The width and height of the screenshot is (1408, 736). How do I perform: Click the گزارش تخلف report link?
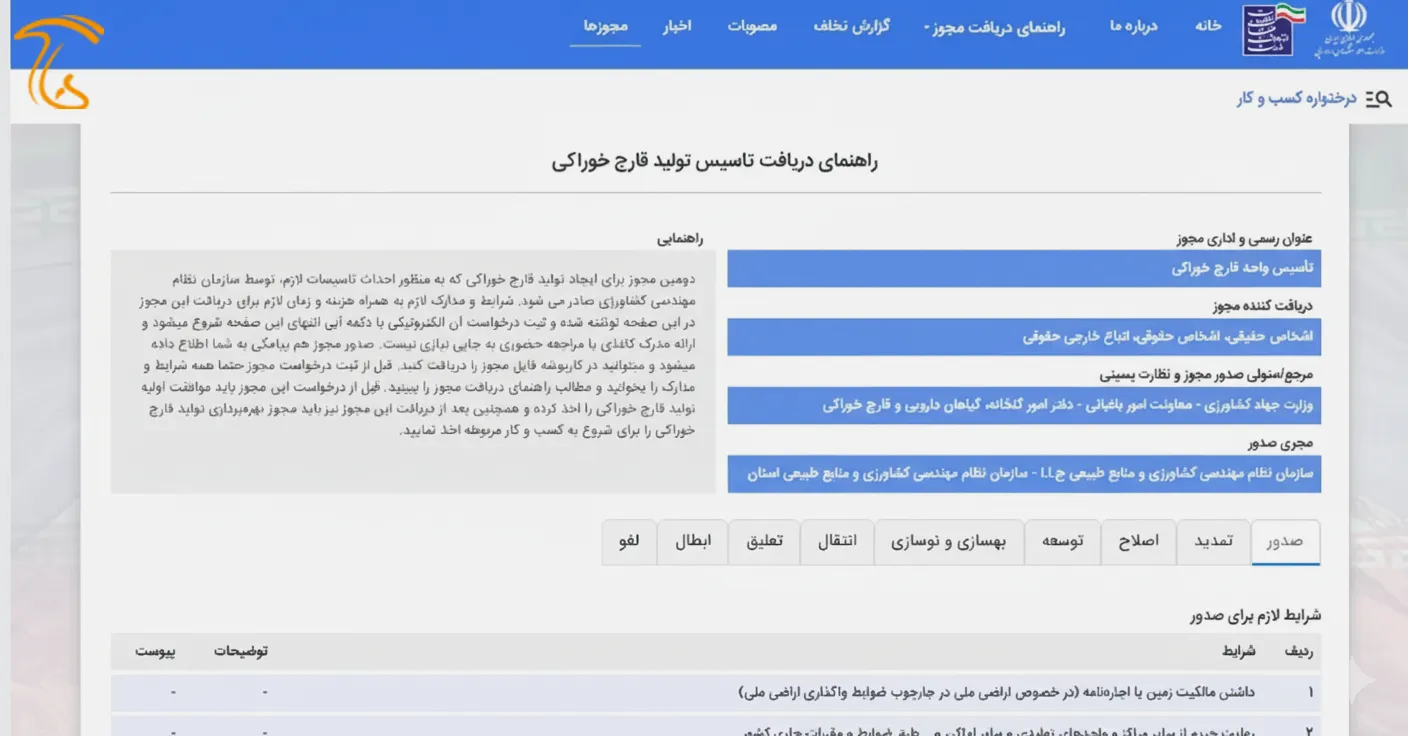pos(851,27)
